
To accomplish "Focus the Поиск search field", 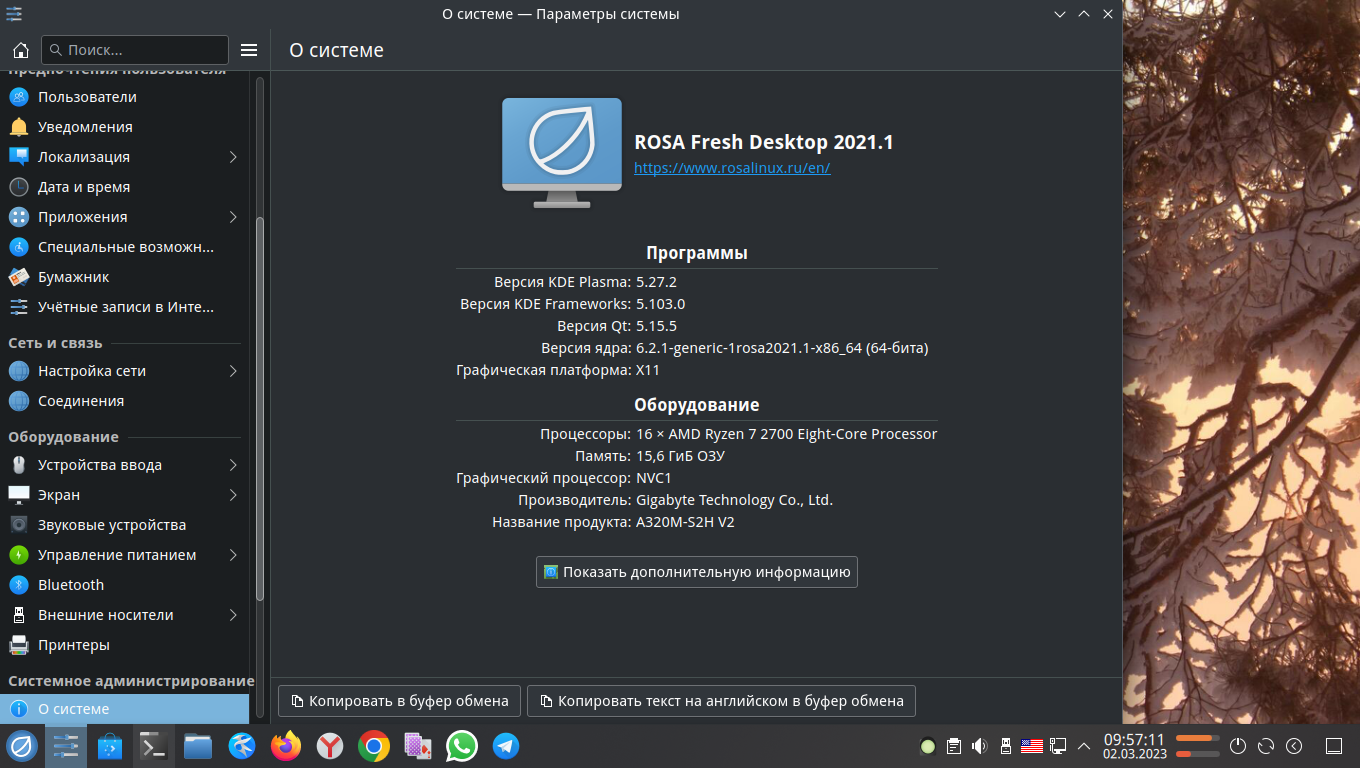I will 135,50.
